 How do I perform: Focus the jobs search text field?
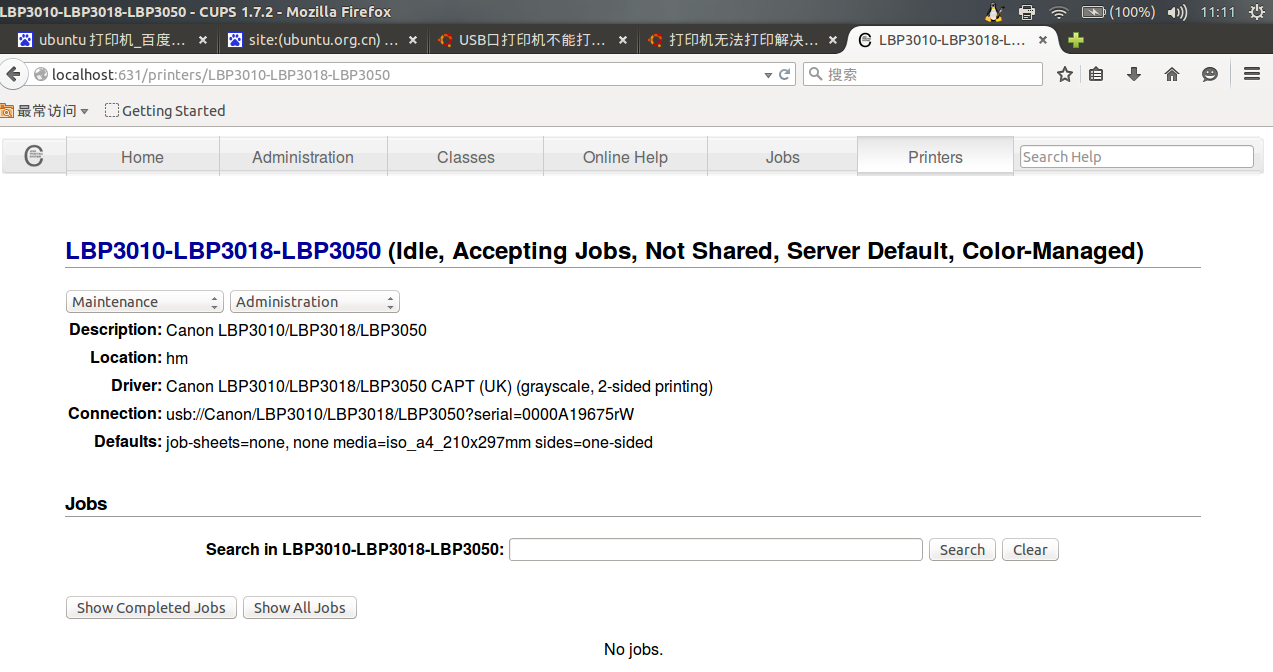click(716, 549)
